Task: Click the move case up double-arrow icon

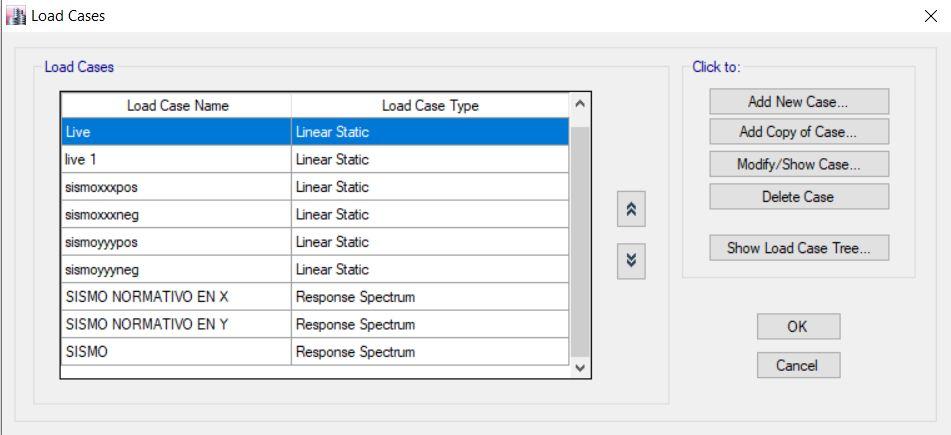Action: tap(631, 209)
